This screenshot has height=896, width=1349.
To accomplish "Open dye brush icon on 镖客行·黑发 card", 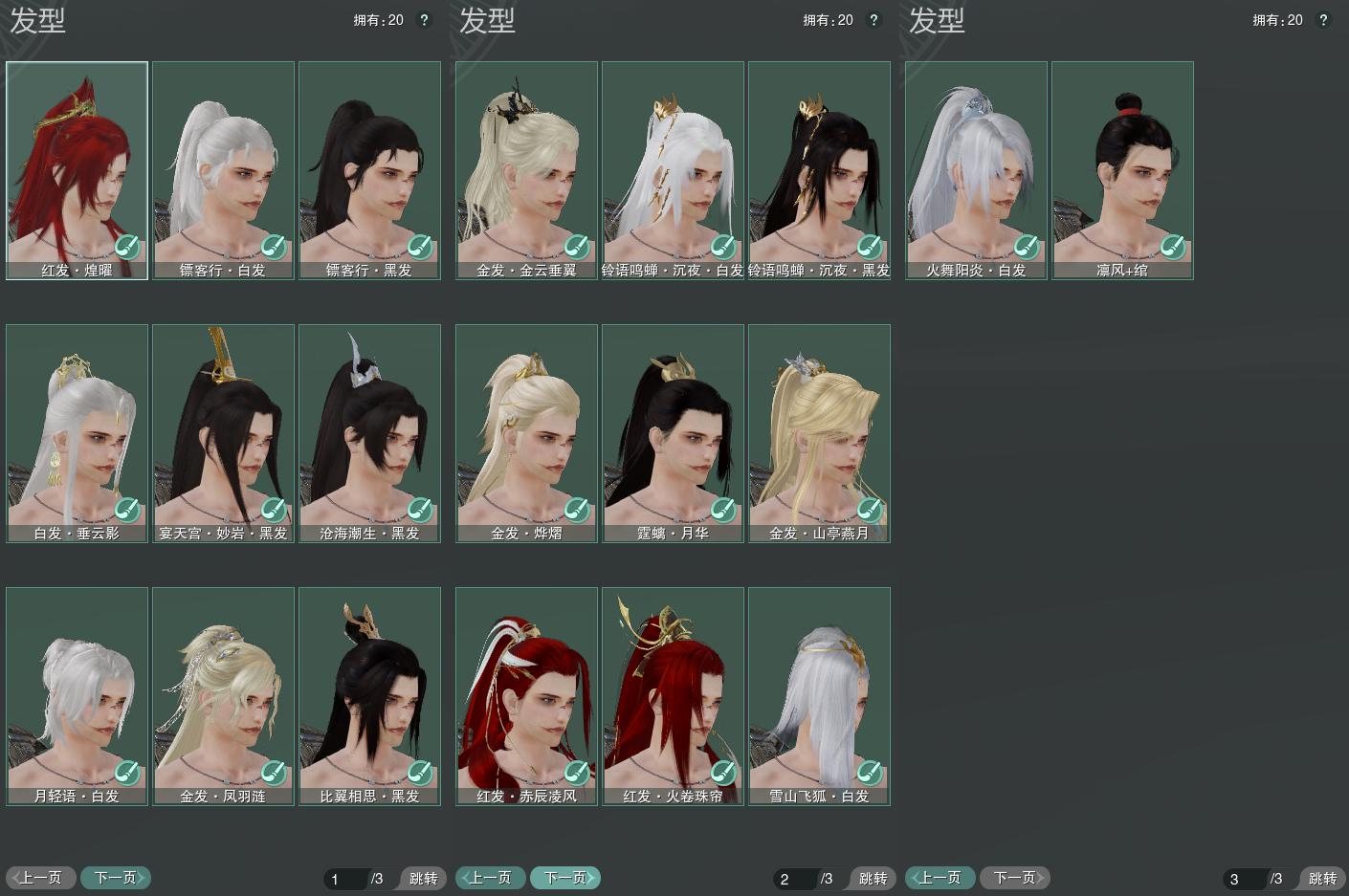I will coord(420,247).
